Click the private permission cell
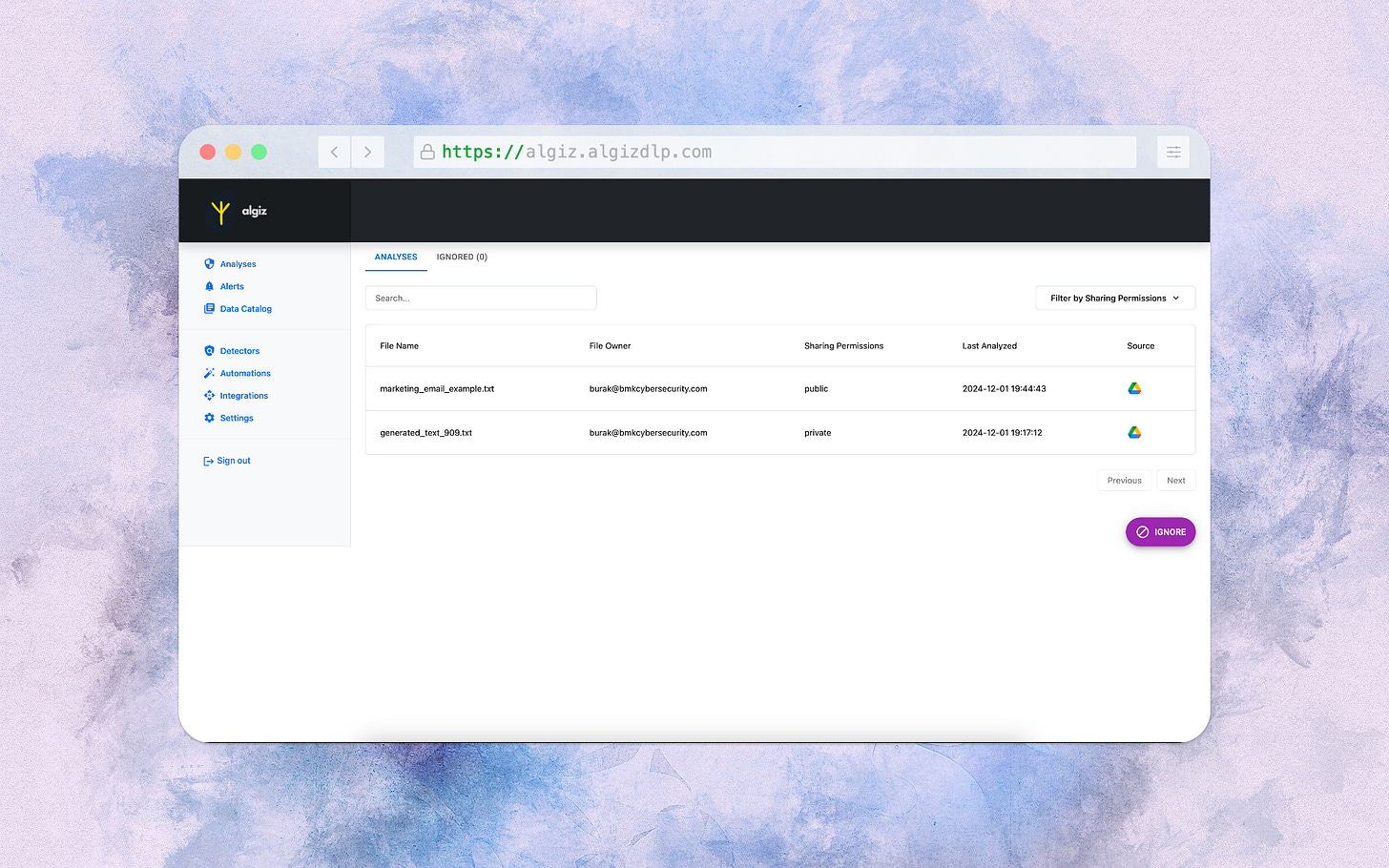The width and height of the screenshot is (1389, 868). pyautogui.click(x=818, y=433)
